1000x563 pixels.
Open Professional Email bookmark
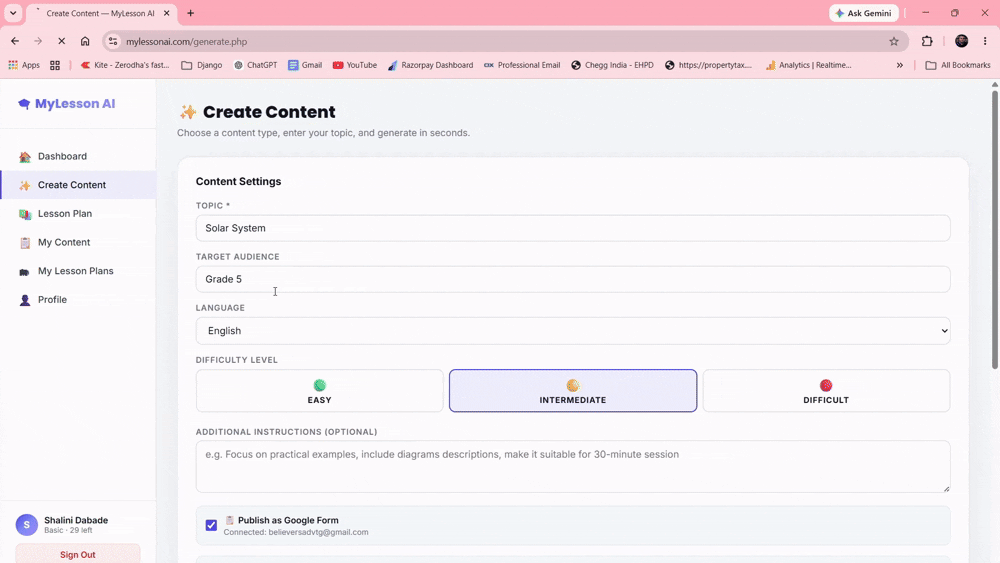pyautogui.click(x=522, y=65)
